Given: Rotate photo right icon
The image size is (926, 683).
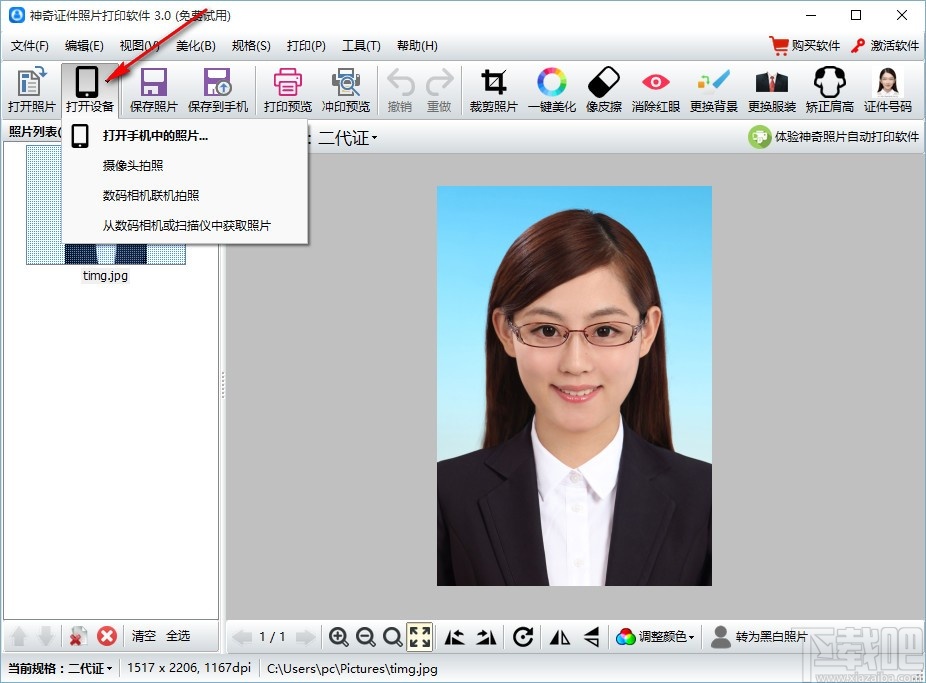Looking at the screenshot, I should click(x=487, y=637).
